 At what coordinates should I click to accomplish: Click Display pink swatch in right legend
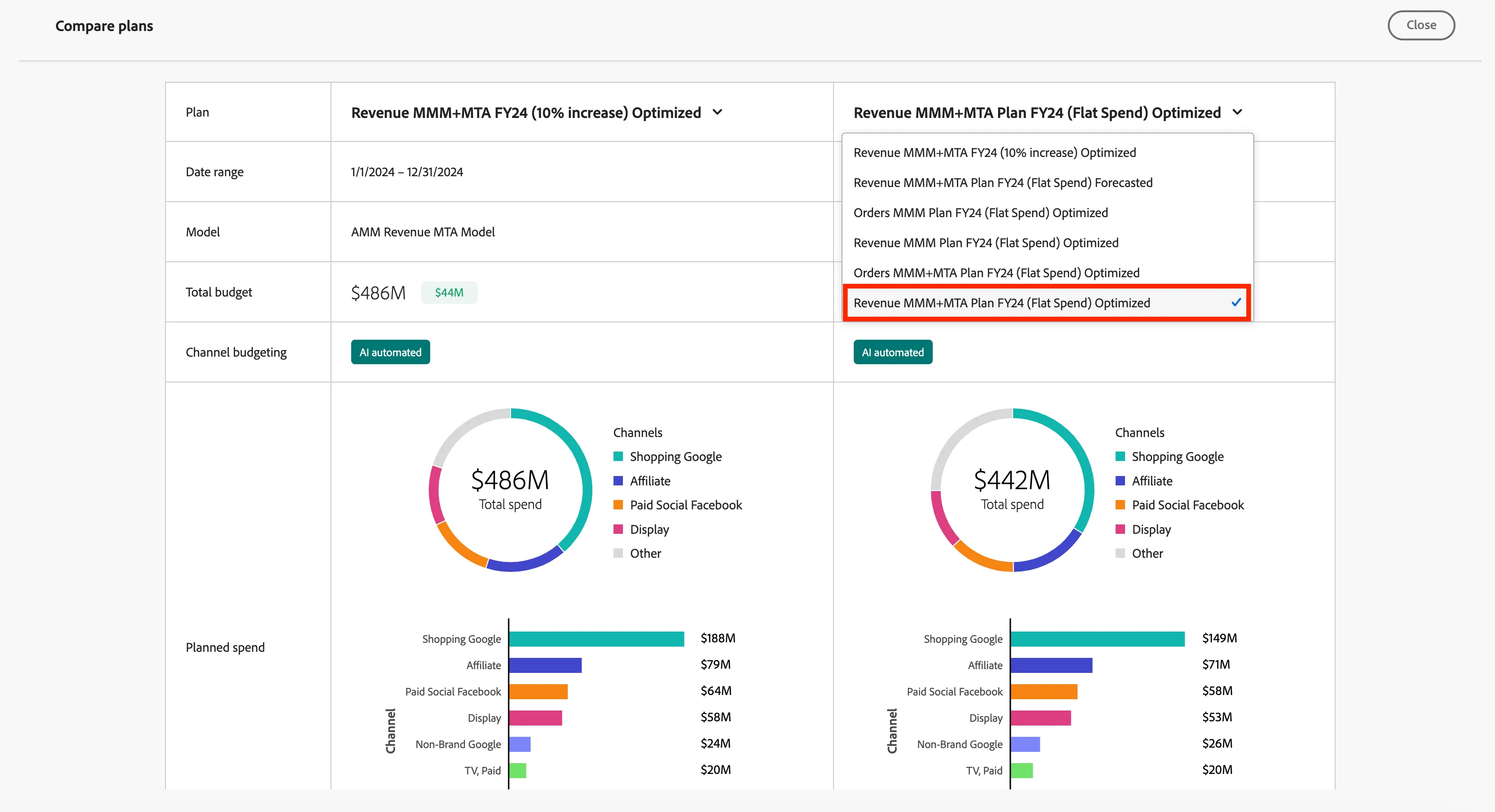[x=1120, y=529]
